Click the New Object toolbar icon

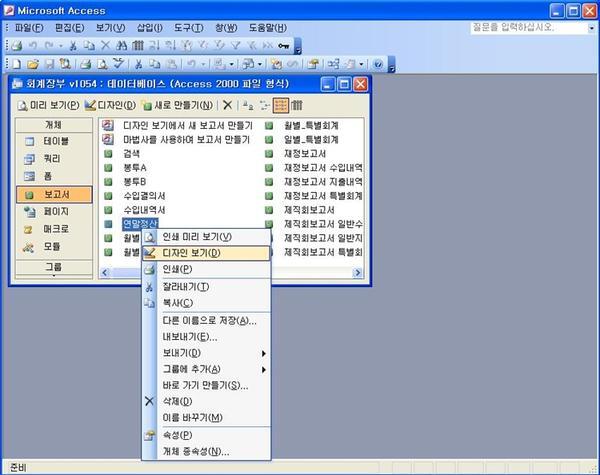pyautogui.click(x=350, y=64)
